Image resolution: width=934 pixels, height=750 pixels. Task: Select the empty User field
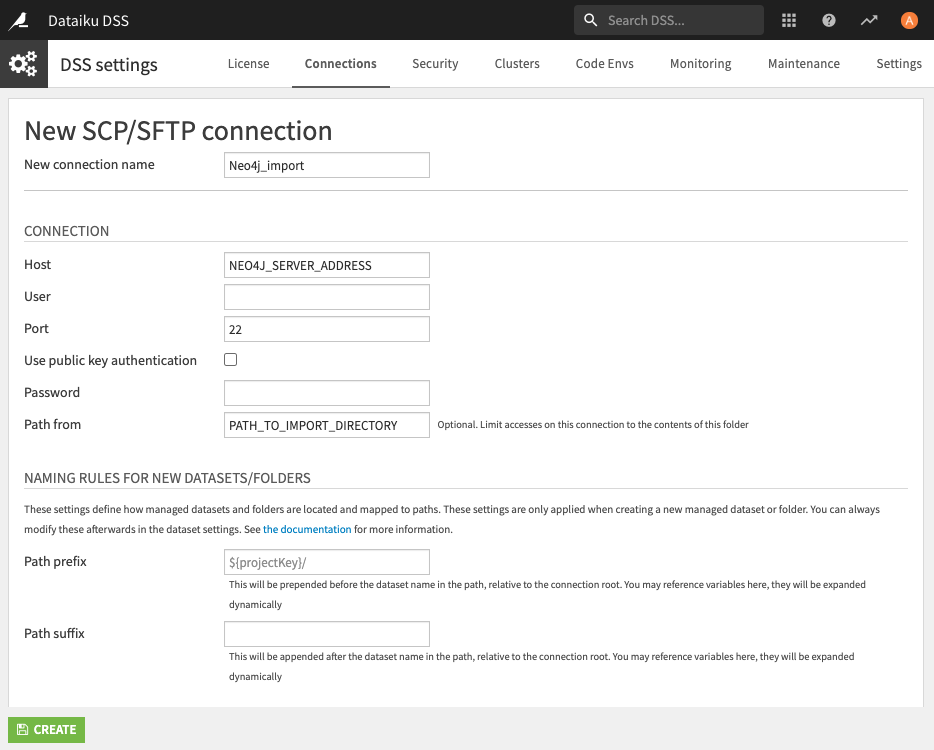coord(327,297)
